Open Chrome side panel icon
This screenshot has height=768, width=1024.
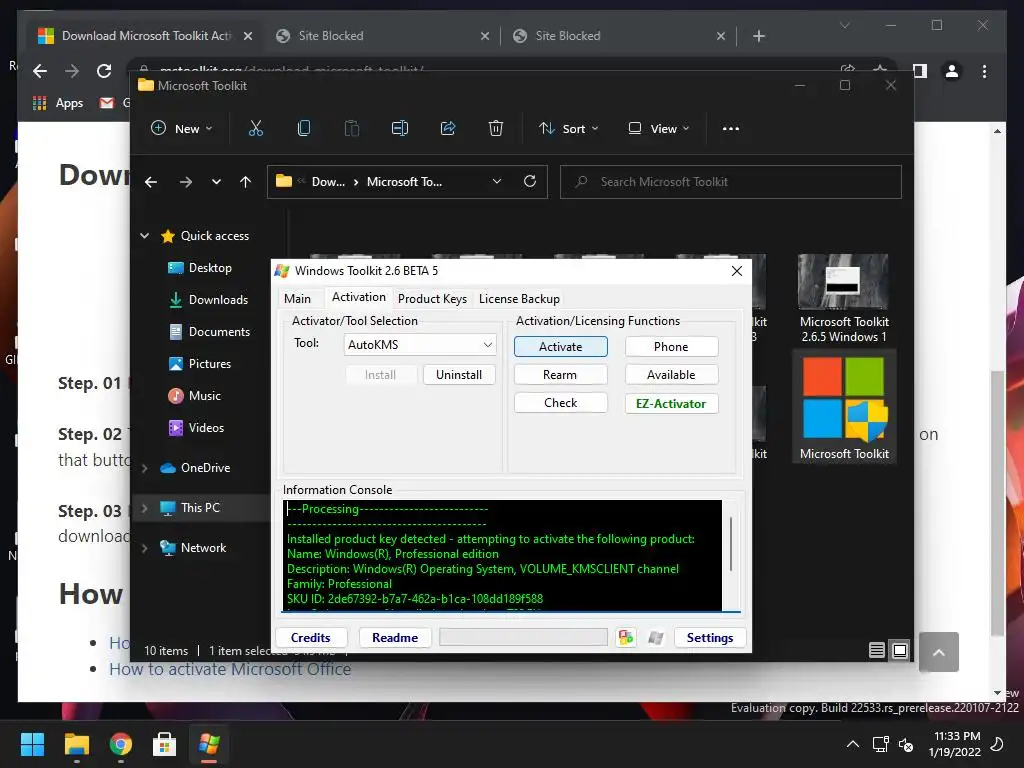tap(920, 71)
